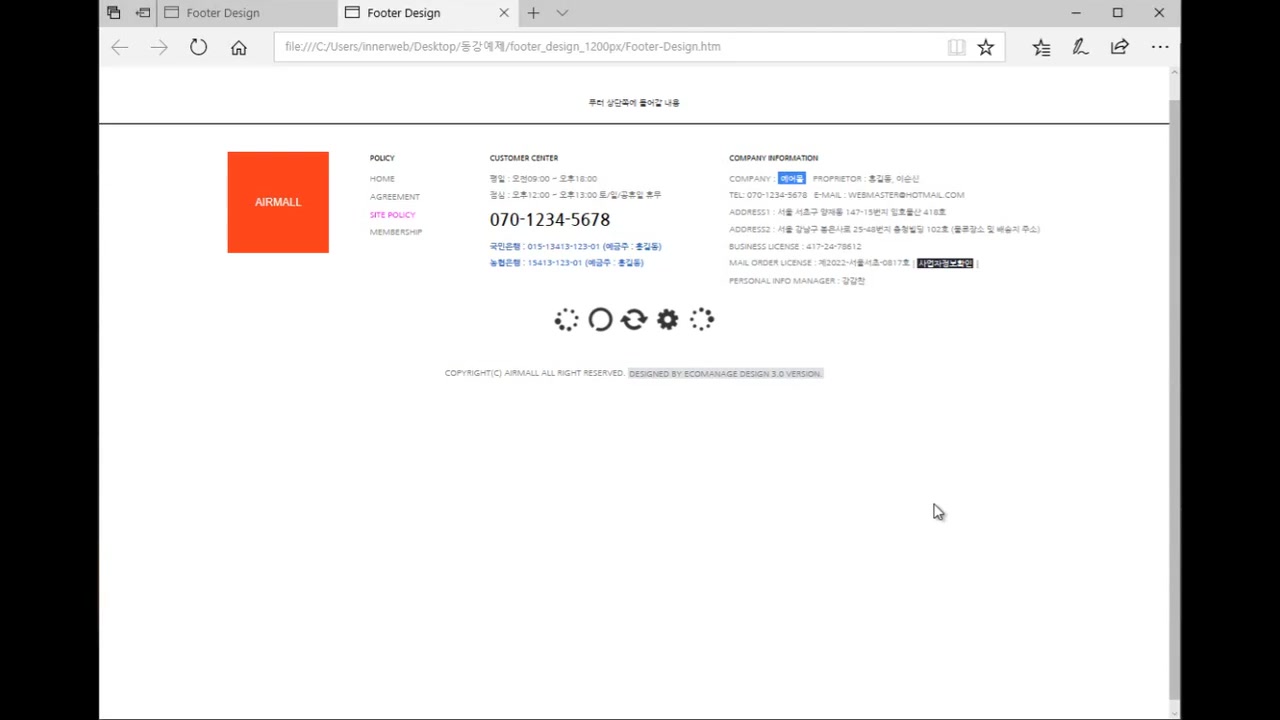Screen dimensions: 1280x720
Task: Open the Hub favorites panel icon
Action: [x=1041, y=46]
